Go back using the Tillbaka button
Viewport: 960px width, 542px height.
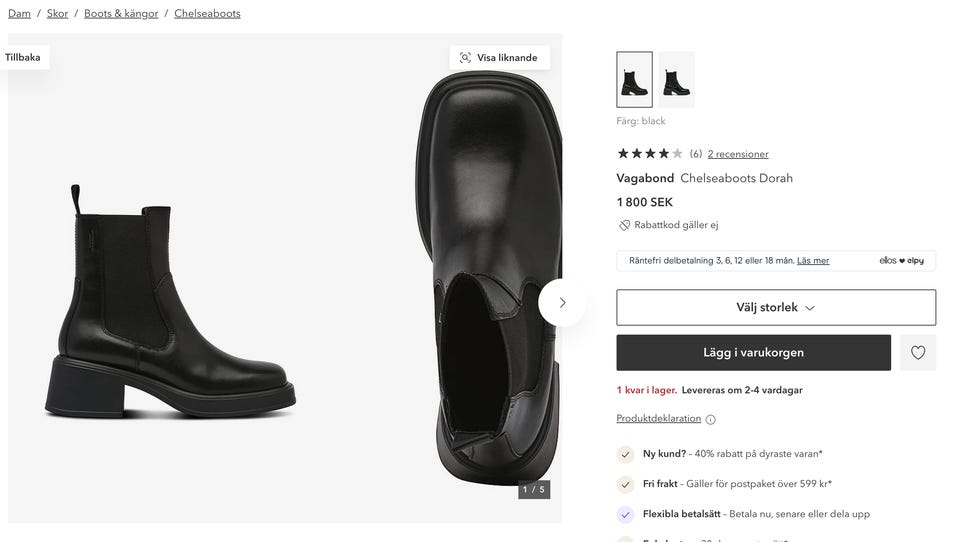pos(23,58)
